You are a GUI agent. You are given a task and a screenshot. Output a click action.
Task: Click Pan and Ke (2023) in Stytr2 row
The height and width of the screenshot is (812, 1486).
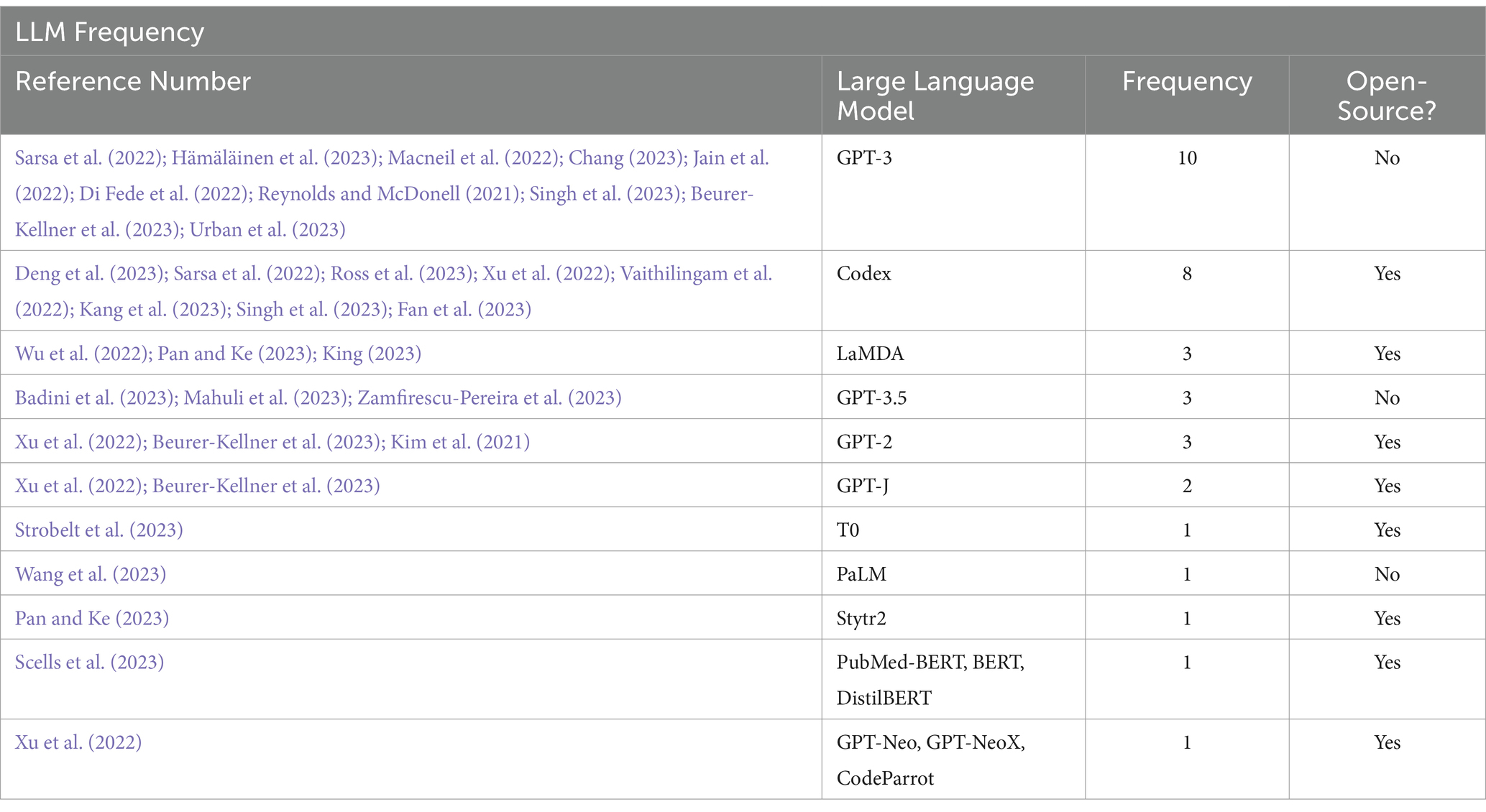tap(92, 619)
